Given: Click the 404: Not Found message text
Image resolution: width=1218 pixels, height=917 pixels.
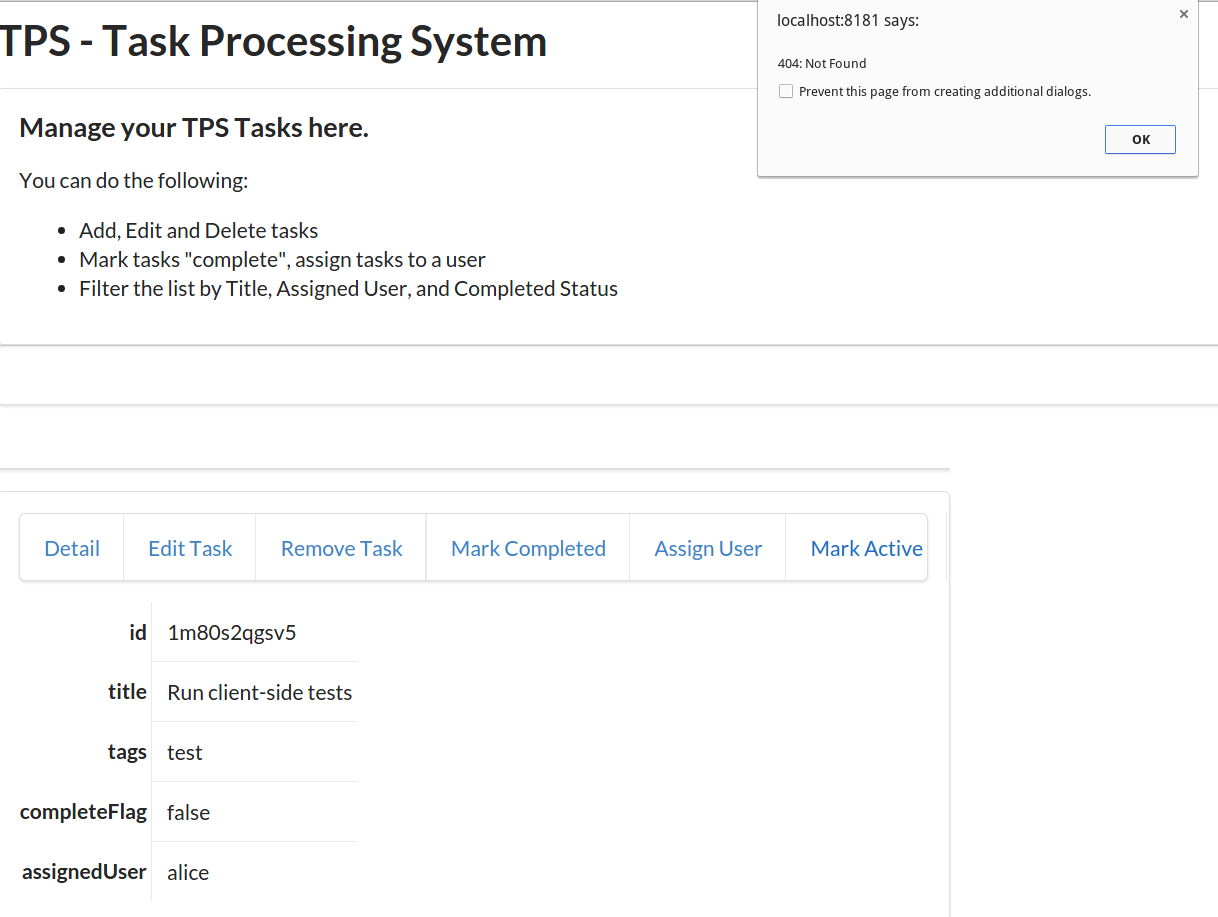Looking at the screenshot, I should 822,64.
